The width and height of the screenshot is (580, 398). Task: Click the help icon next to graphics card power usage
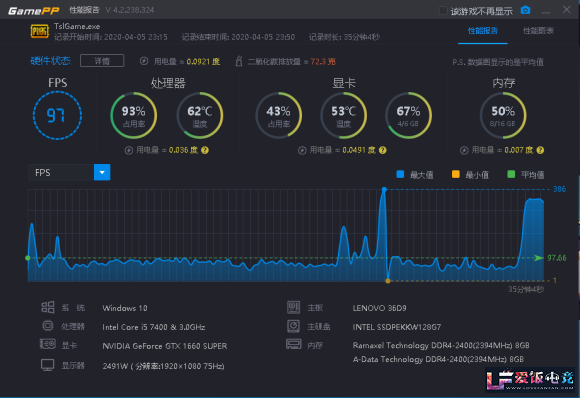coord(383,150)
